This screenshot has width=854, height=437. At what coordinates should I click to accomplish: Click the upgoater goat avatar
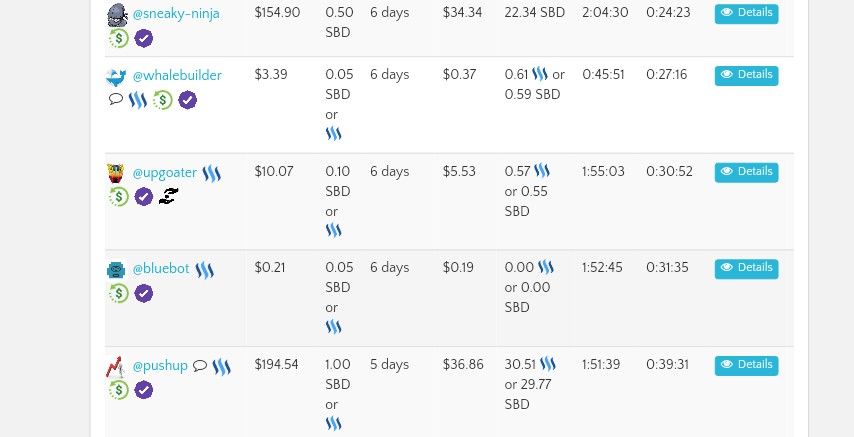coord(116,173)
